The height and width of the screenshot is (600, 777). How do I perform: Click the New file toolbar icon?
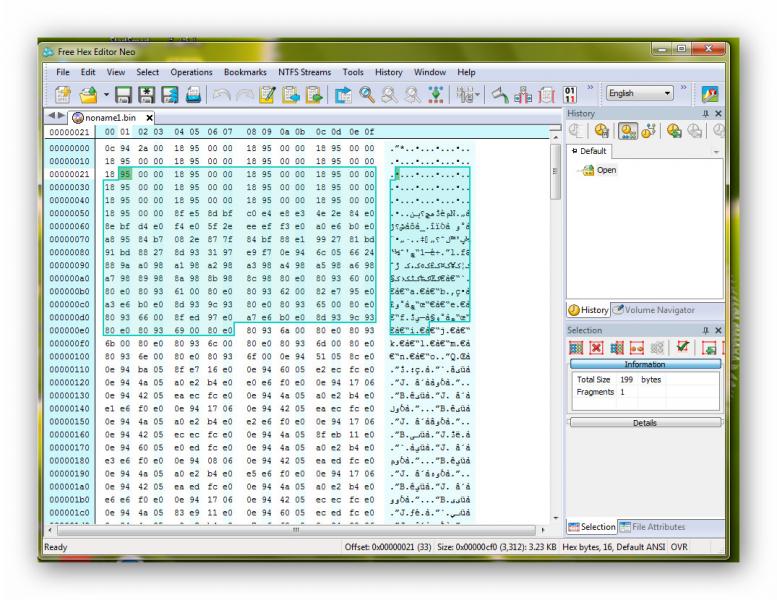(63, 94)
